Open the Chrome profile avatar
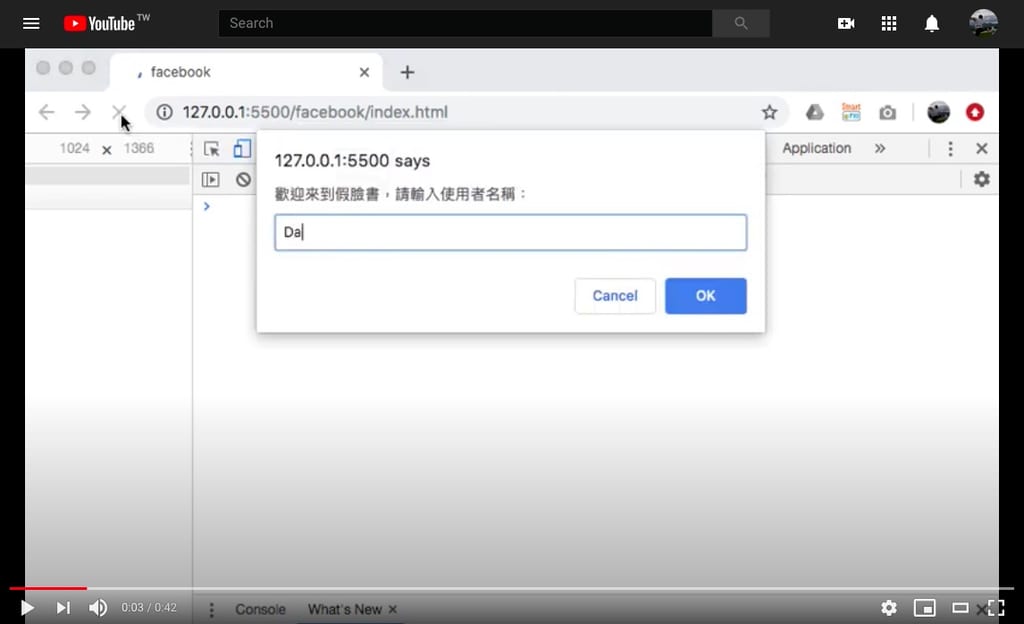 pos(938,112)
